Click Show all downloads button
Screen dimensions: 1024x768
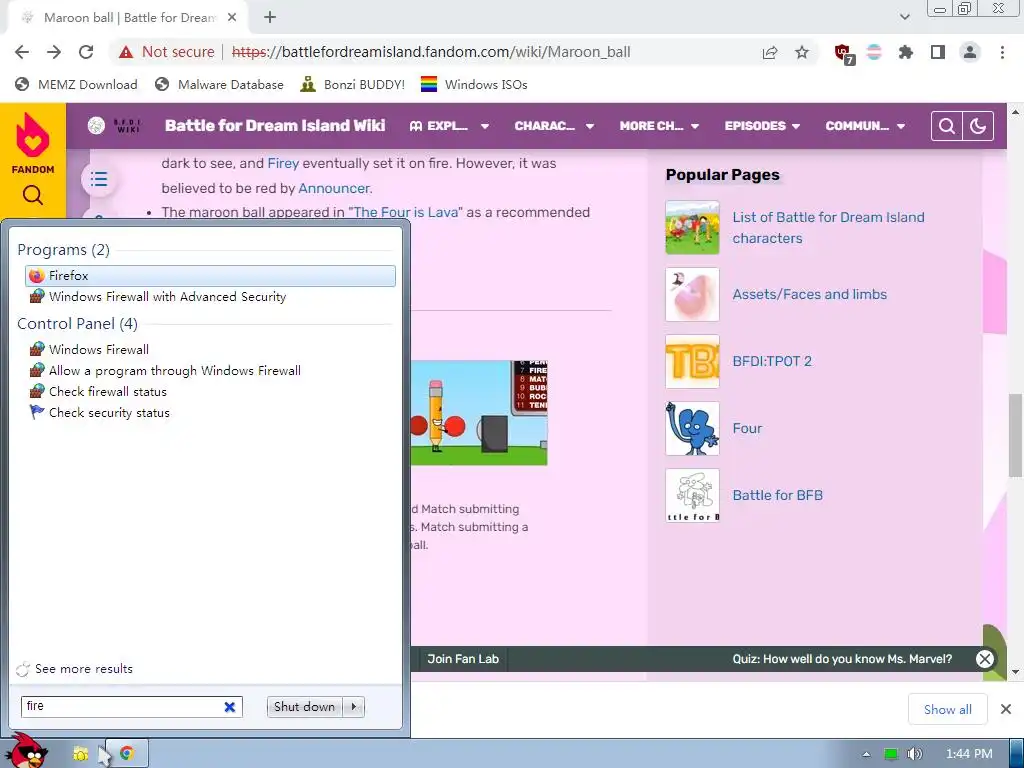pyautogui.click(x=947, y=709)
